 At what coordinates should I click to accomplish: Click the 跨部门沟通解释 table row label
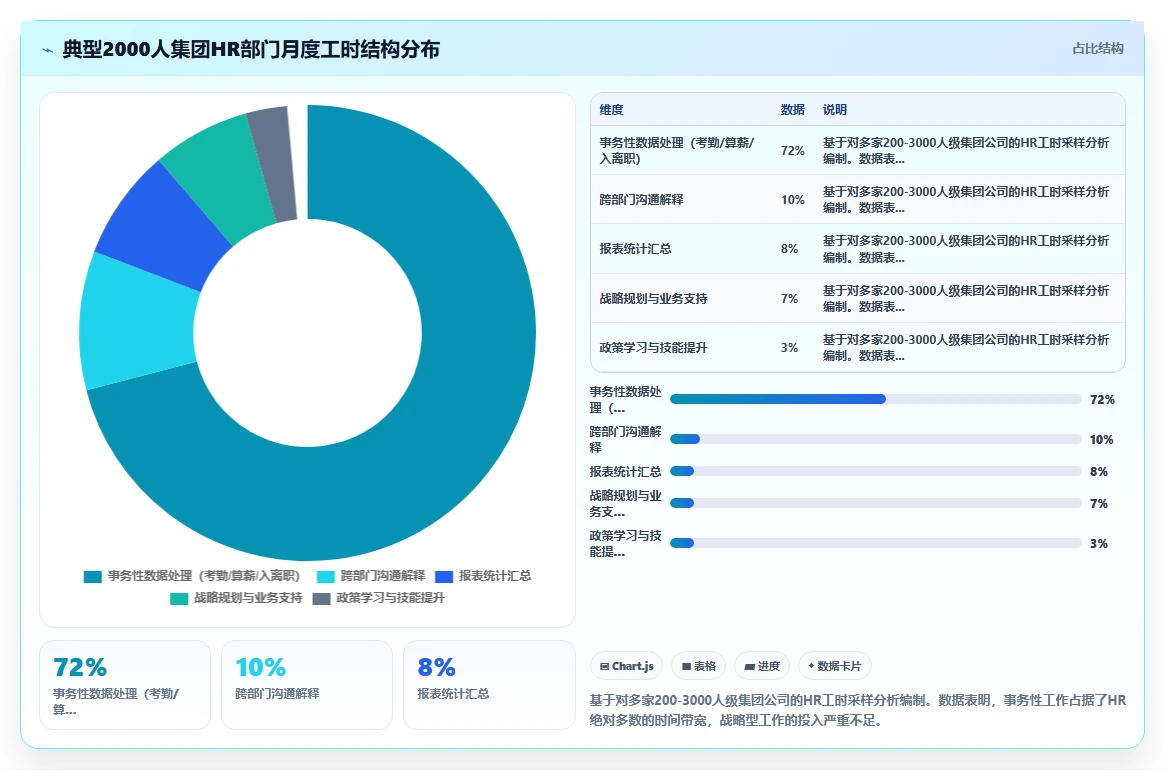coord(641,199)
